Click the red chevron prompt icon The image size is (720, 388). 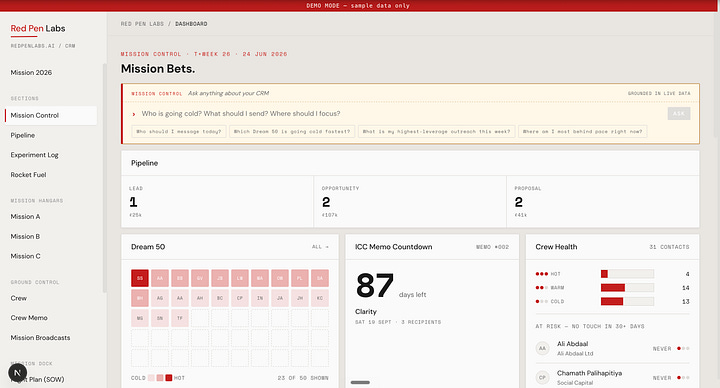click(134, 114)
